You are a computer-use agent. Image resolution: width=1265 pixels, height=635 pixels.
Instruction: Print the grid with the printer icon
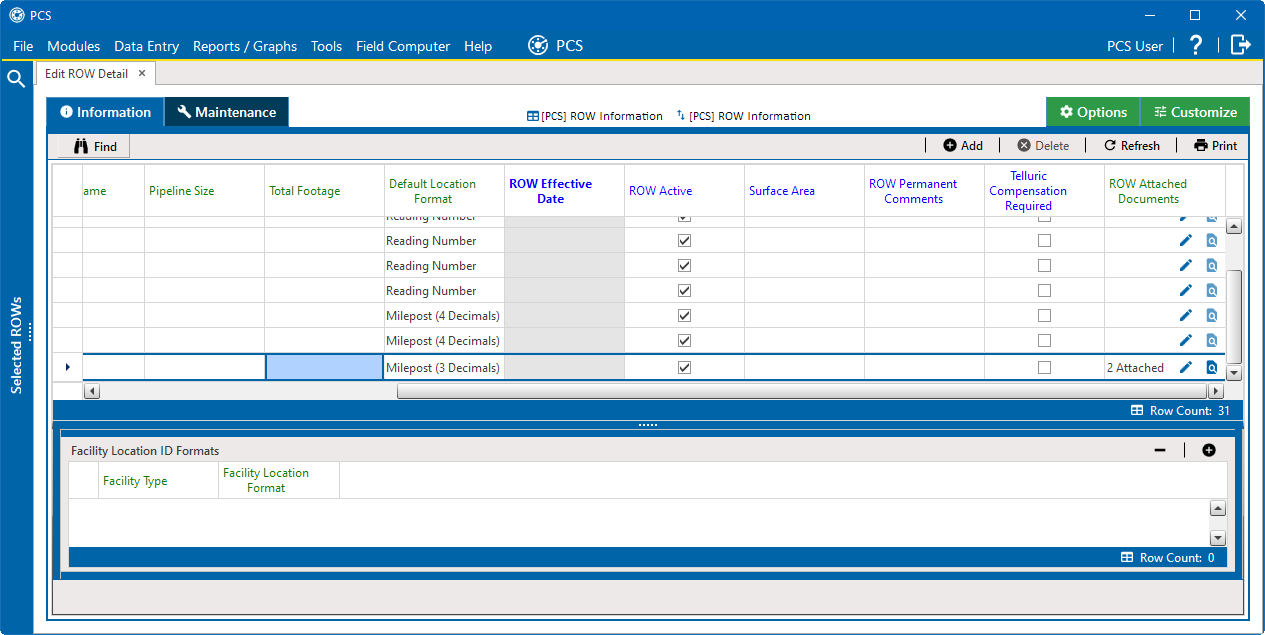click(1215, 146)
